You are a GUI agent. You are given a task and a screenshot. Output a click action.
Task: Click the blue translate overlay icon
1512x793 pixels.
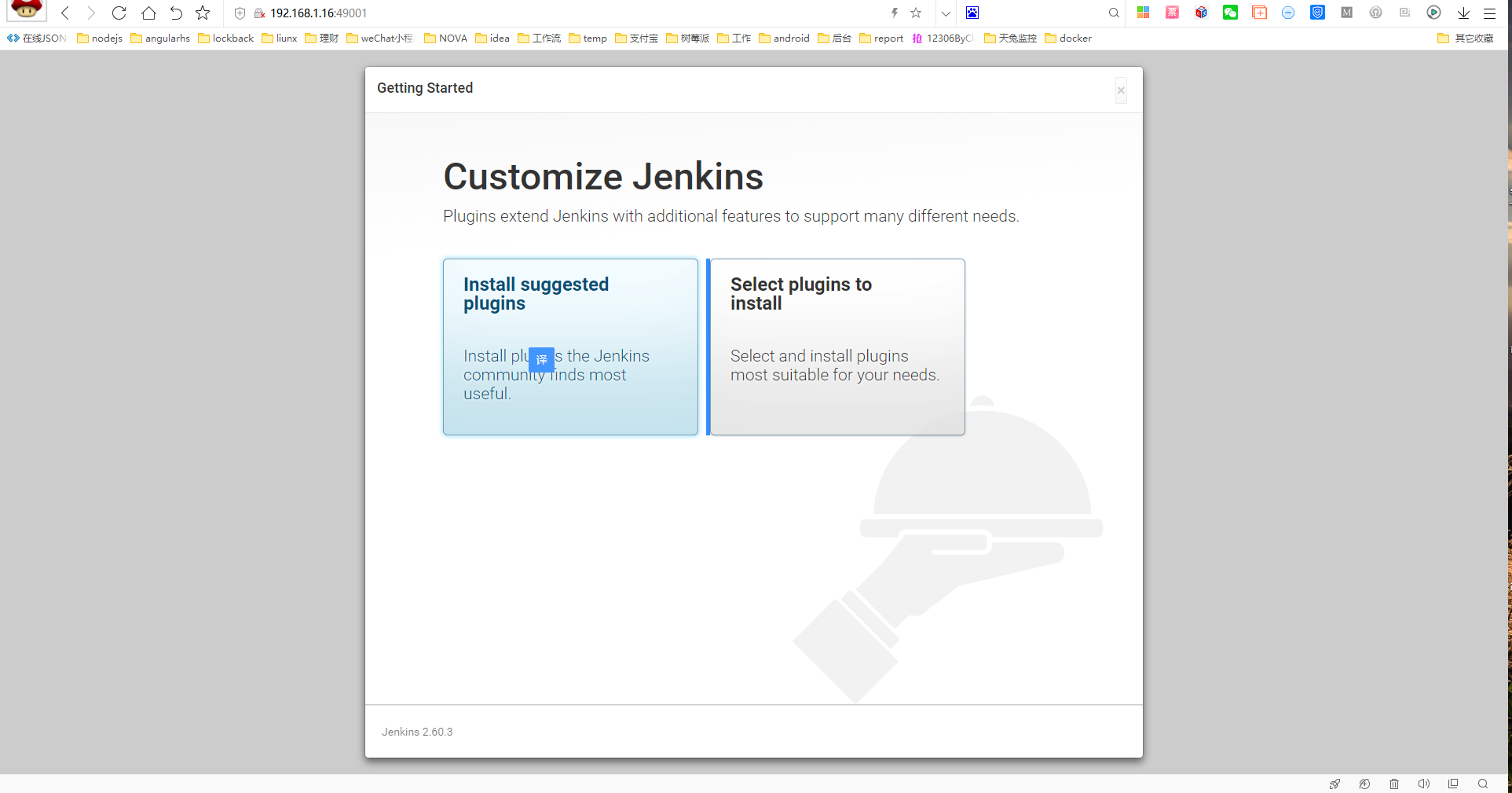pos(541,359)
